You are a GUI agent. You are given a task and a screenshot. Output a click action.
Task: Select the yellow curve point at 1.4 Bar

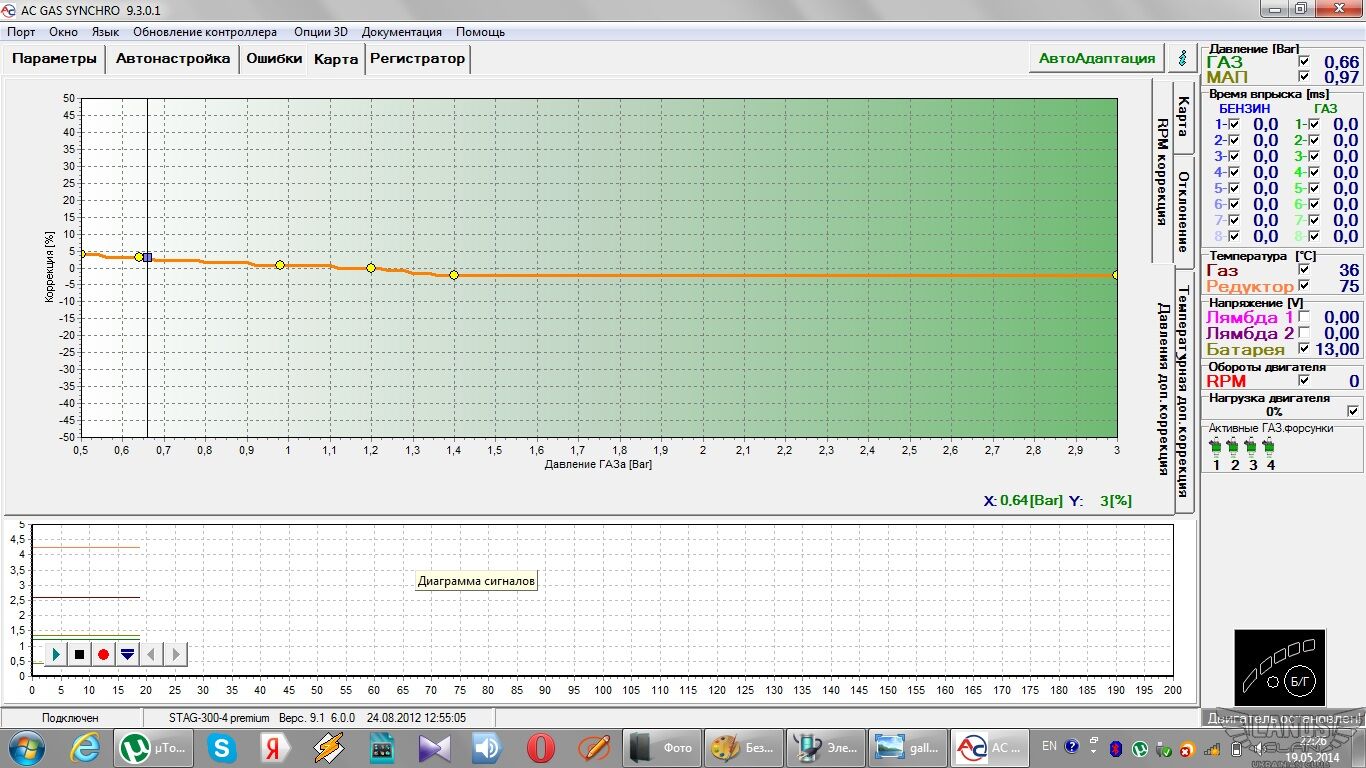454,275
